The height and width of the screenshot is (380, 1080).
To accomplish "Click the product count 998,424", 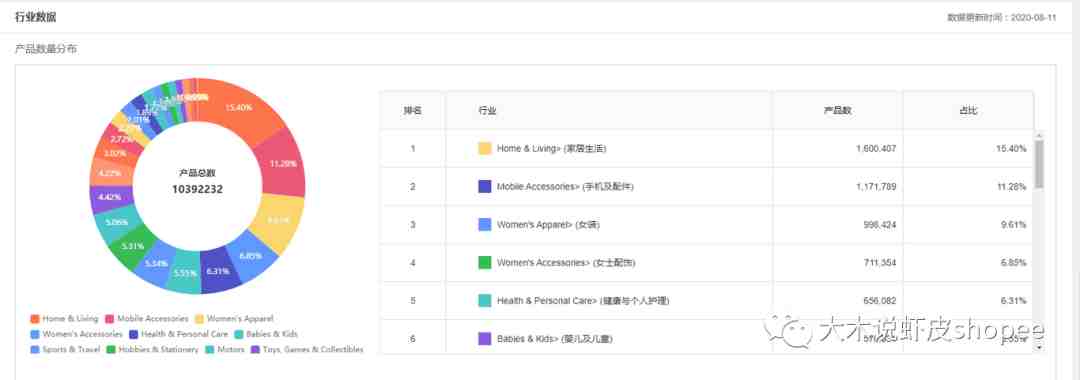I will (880, 224).
